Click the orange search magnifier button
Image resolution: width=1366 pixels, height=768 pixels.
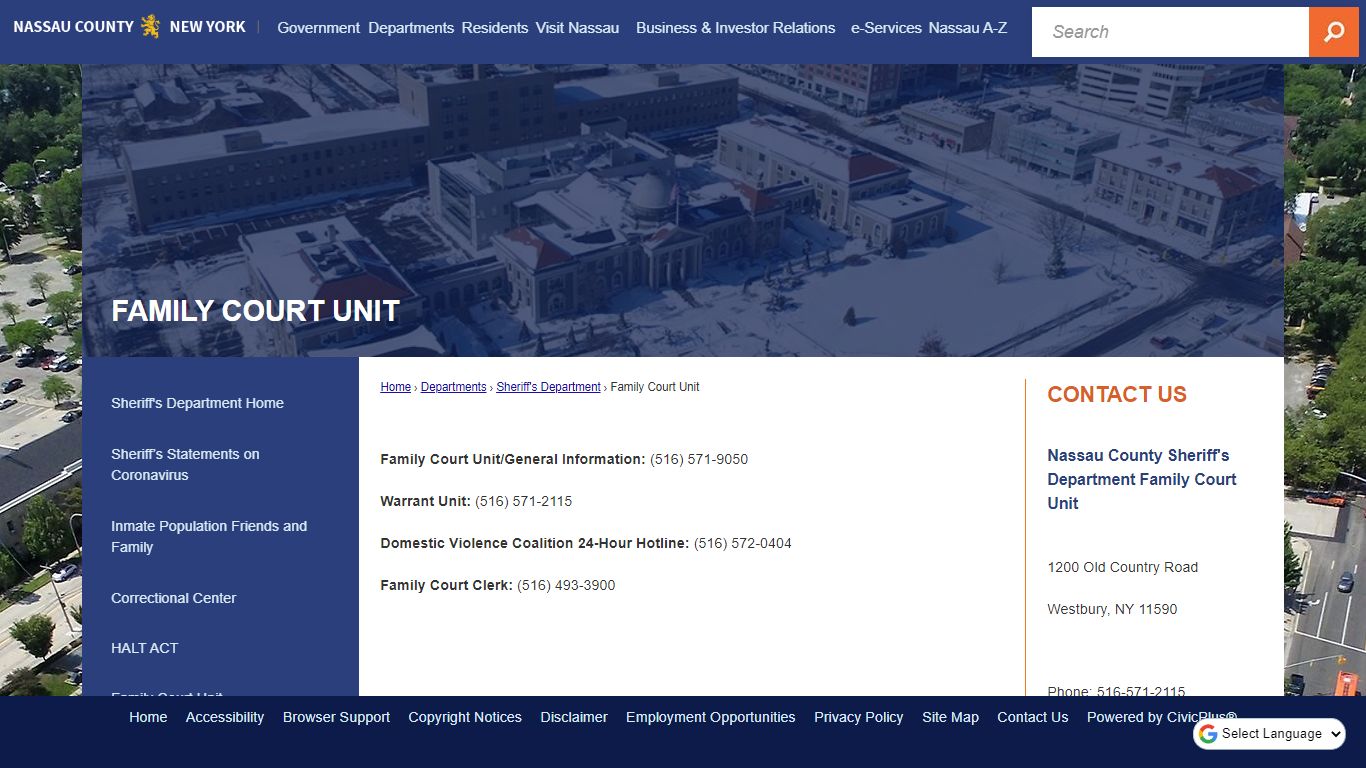point(1334,32)
